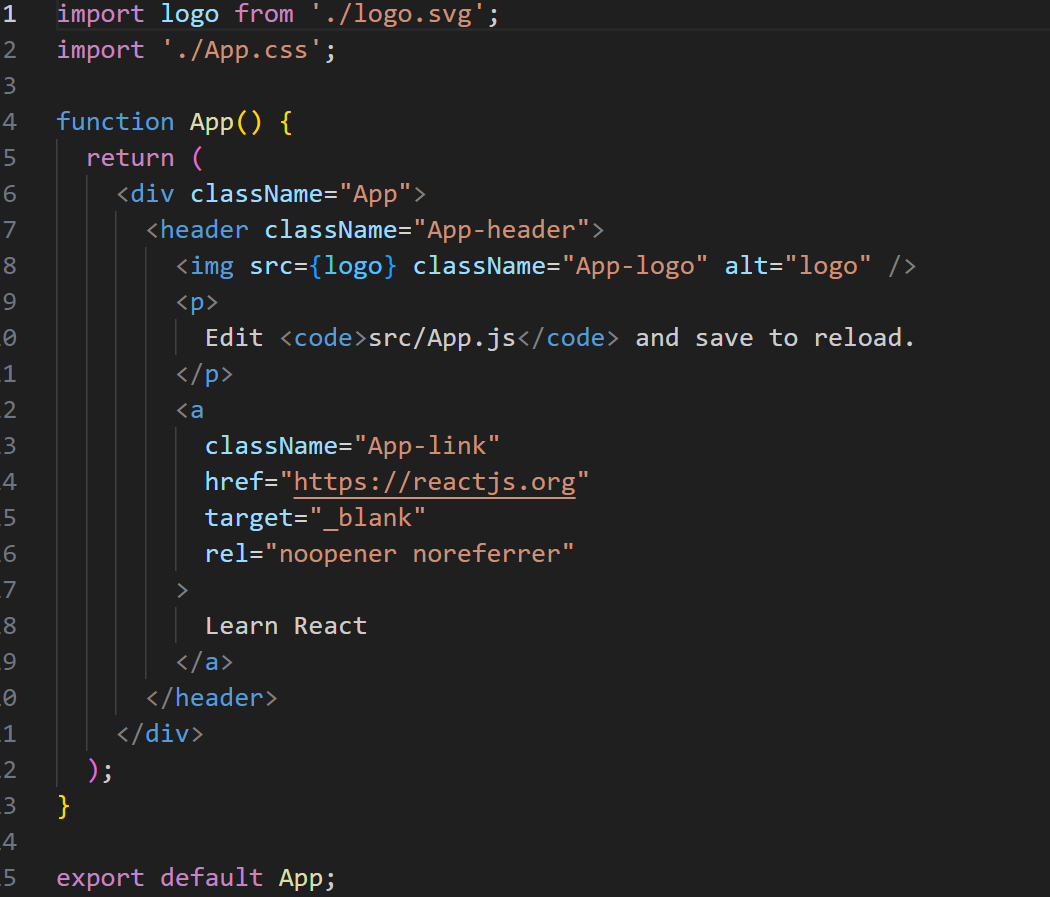
Task: Click the "App-logo" className string
Action: (635, 266)
